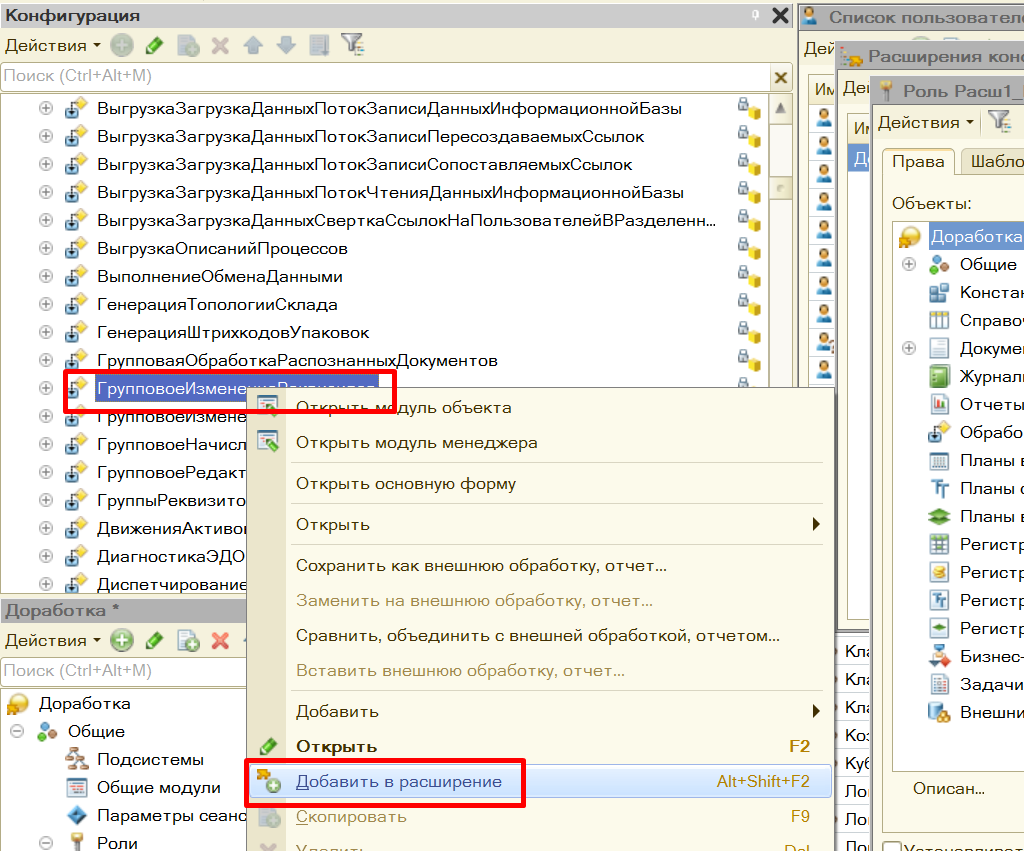Viewport: 1024px width, 851px height.
Task: Choose 'Скопировать' F9 in the context menu
Action: click(x=539, y=816)
